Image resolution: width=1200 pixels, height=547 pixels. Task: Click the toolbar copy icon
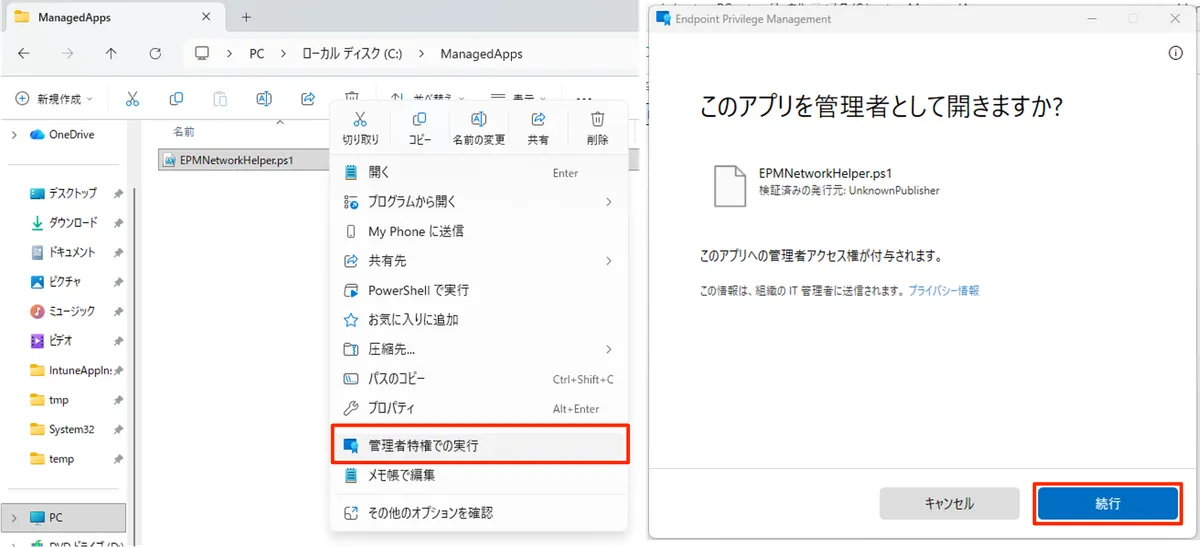[176, 99]
